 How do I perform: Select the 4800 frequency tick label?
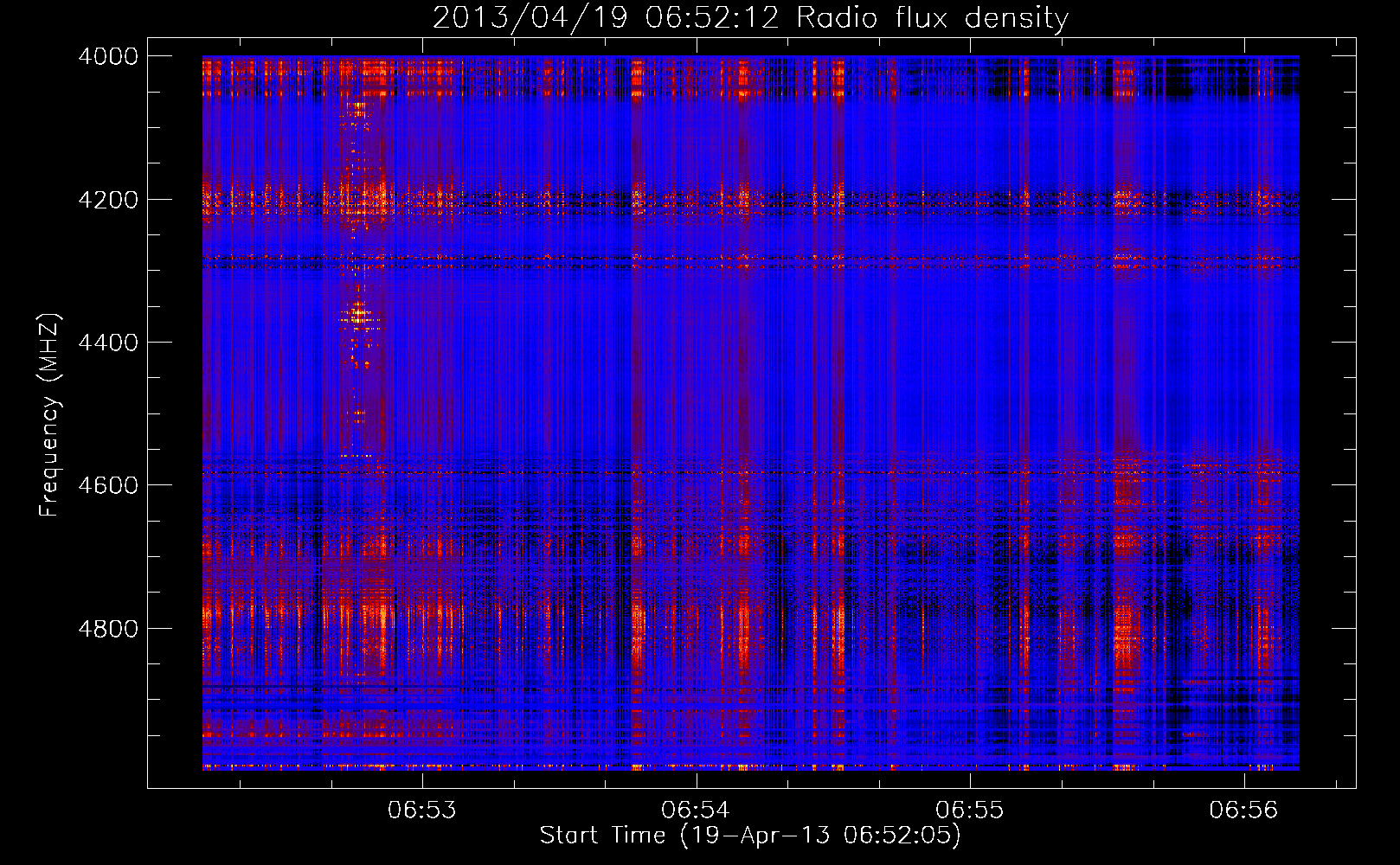pyautogui.click(x=108, y=628)
